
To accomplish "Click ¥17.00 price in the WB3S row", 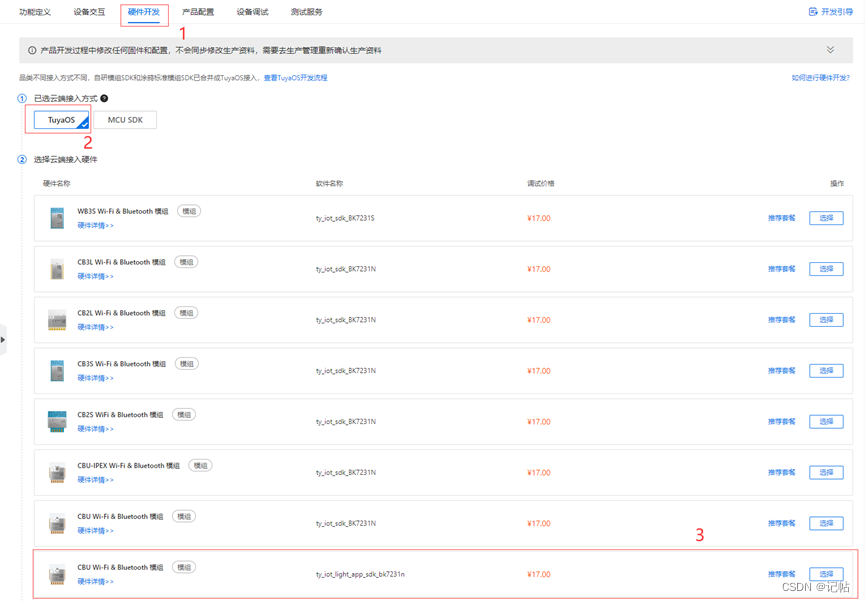I will 538,218.
